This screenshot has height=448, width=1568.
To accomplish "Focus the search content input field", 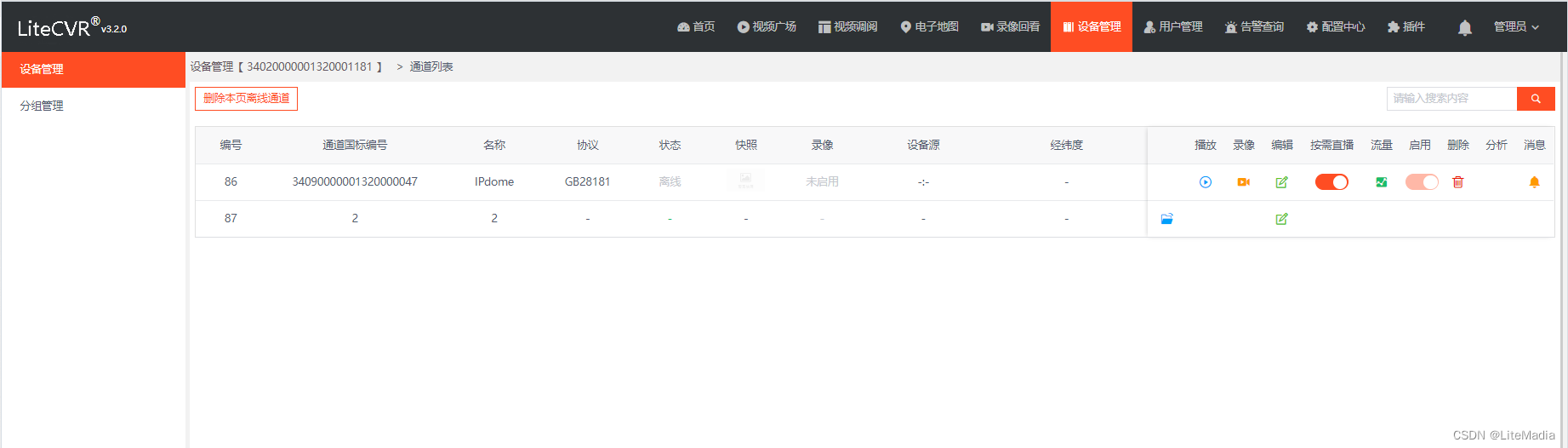I will [1451, 99].
